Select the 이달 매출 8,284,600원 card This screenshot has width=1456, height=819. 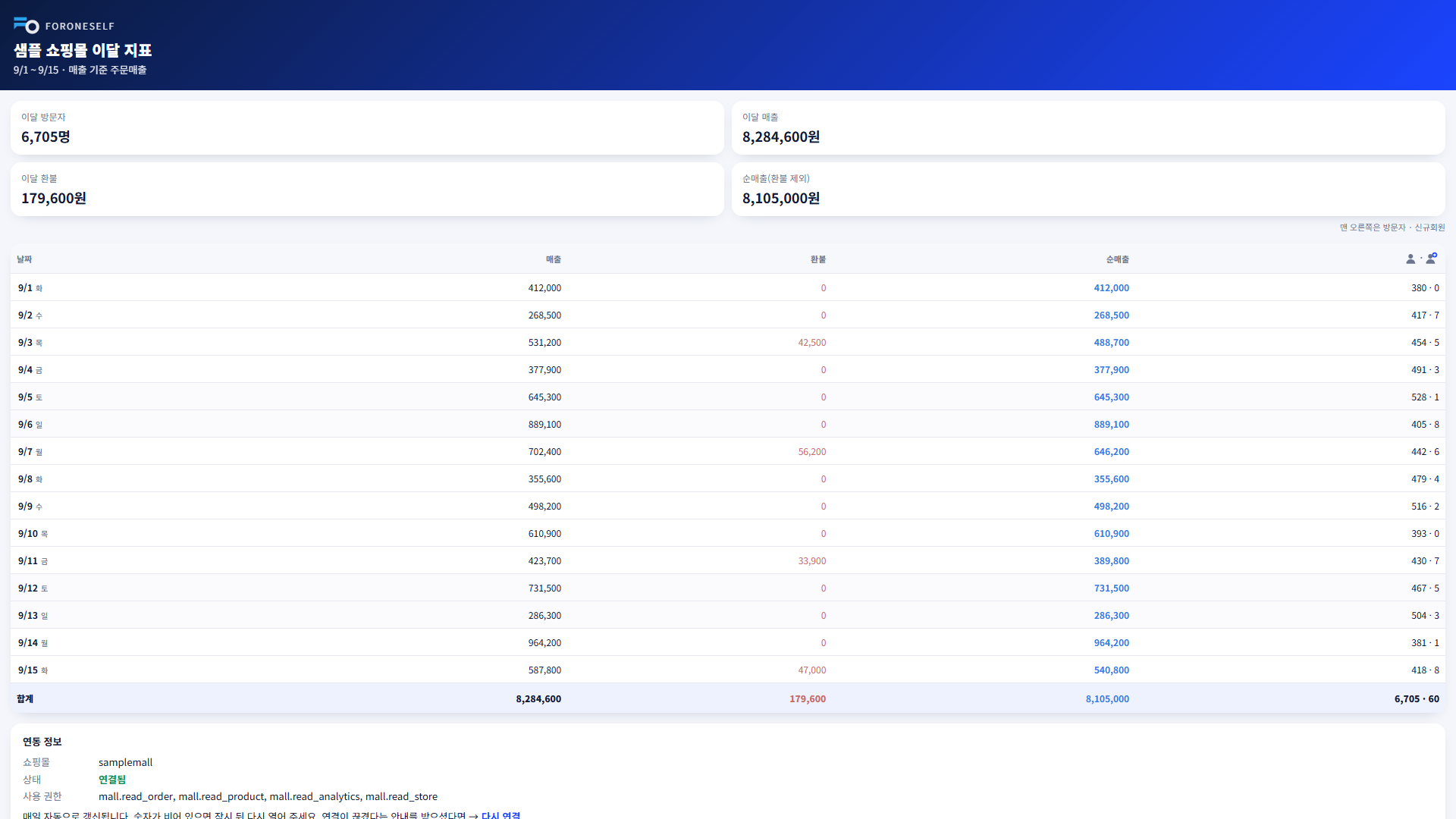click(1088, 128)
